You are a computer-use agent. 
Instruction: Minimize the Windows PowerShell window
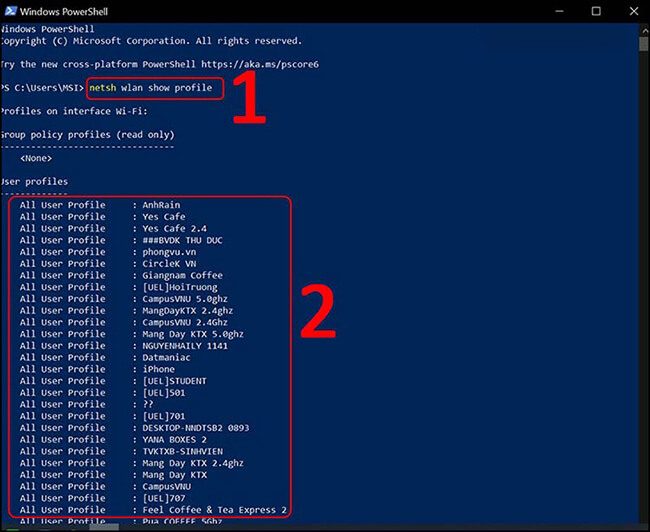pos(559,11)
